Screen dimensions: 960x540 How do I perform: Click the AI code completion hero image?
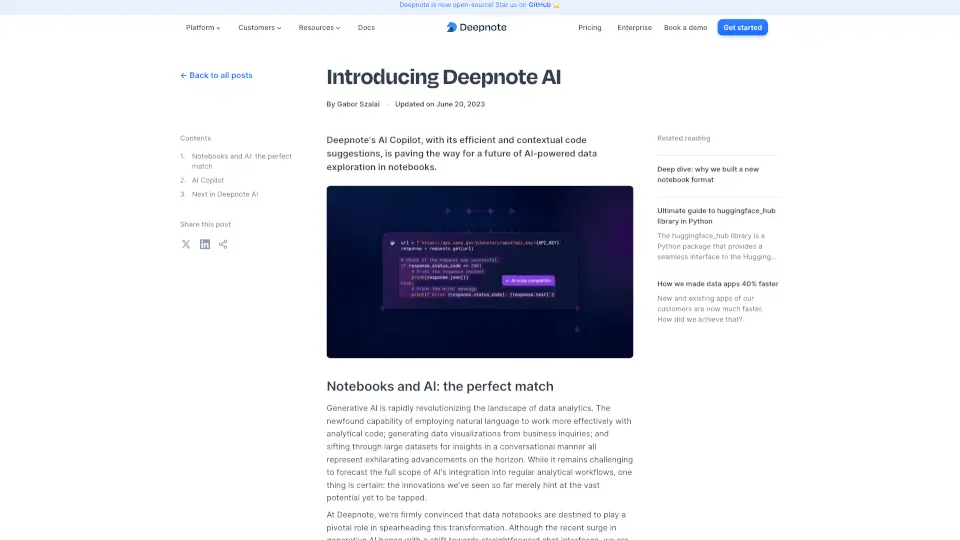479,272
